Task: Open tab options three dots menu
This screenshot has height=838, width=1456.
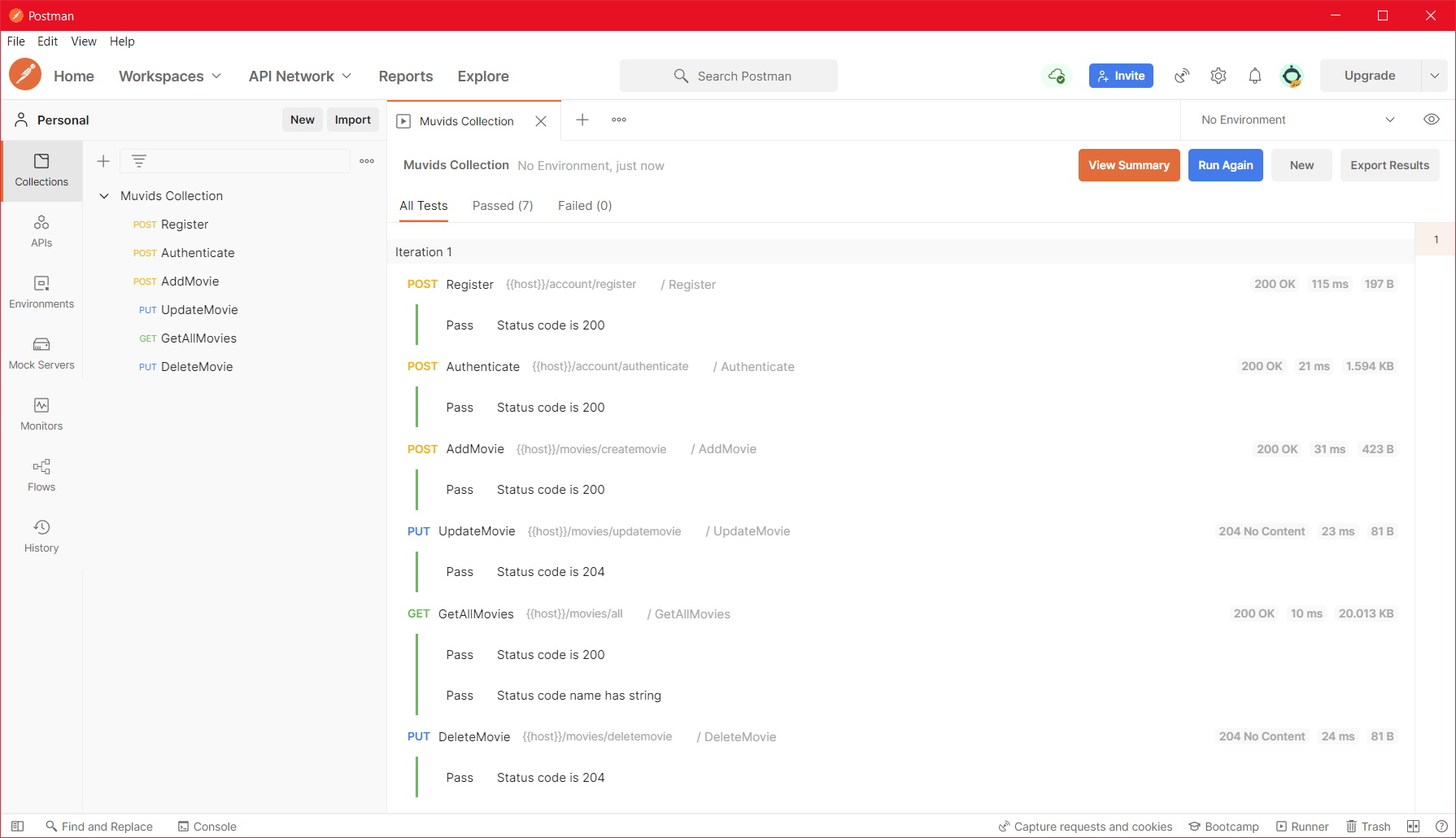Action: (619, 120)
